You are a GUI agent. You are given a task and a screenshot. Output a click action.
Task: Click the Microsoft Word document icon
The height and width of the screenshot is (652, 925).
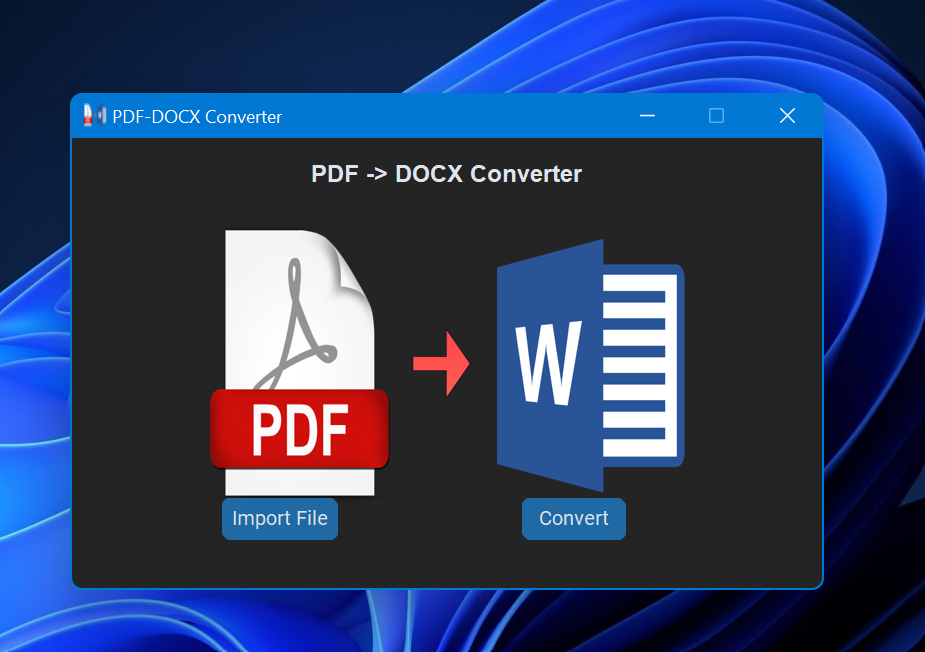click(x=590, y=365)
